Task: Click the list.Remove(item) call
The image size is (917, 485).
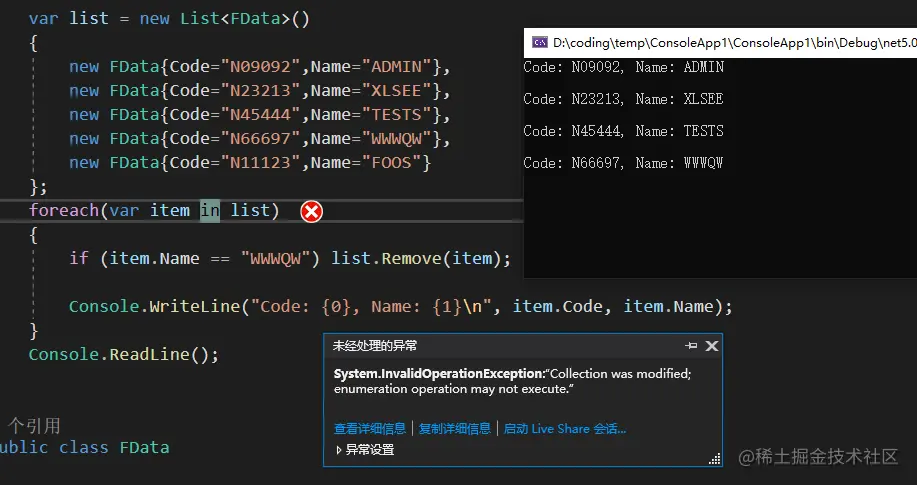Action: [420, 259]
